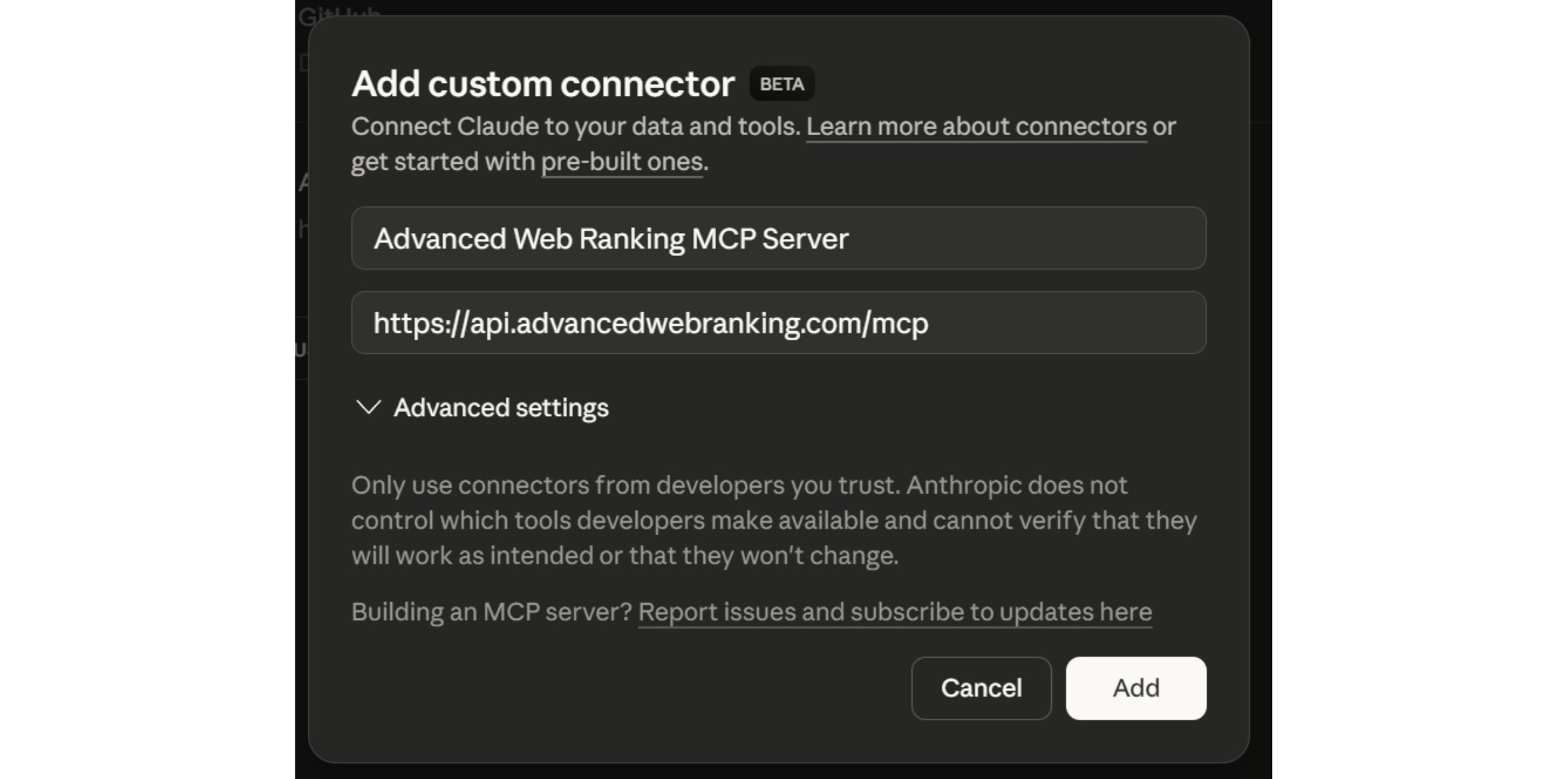Click the "Add custom connector" dialog title
1568x779 pixels.
541,83
